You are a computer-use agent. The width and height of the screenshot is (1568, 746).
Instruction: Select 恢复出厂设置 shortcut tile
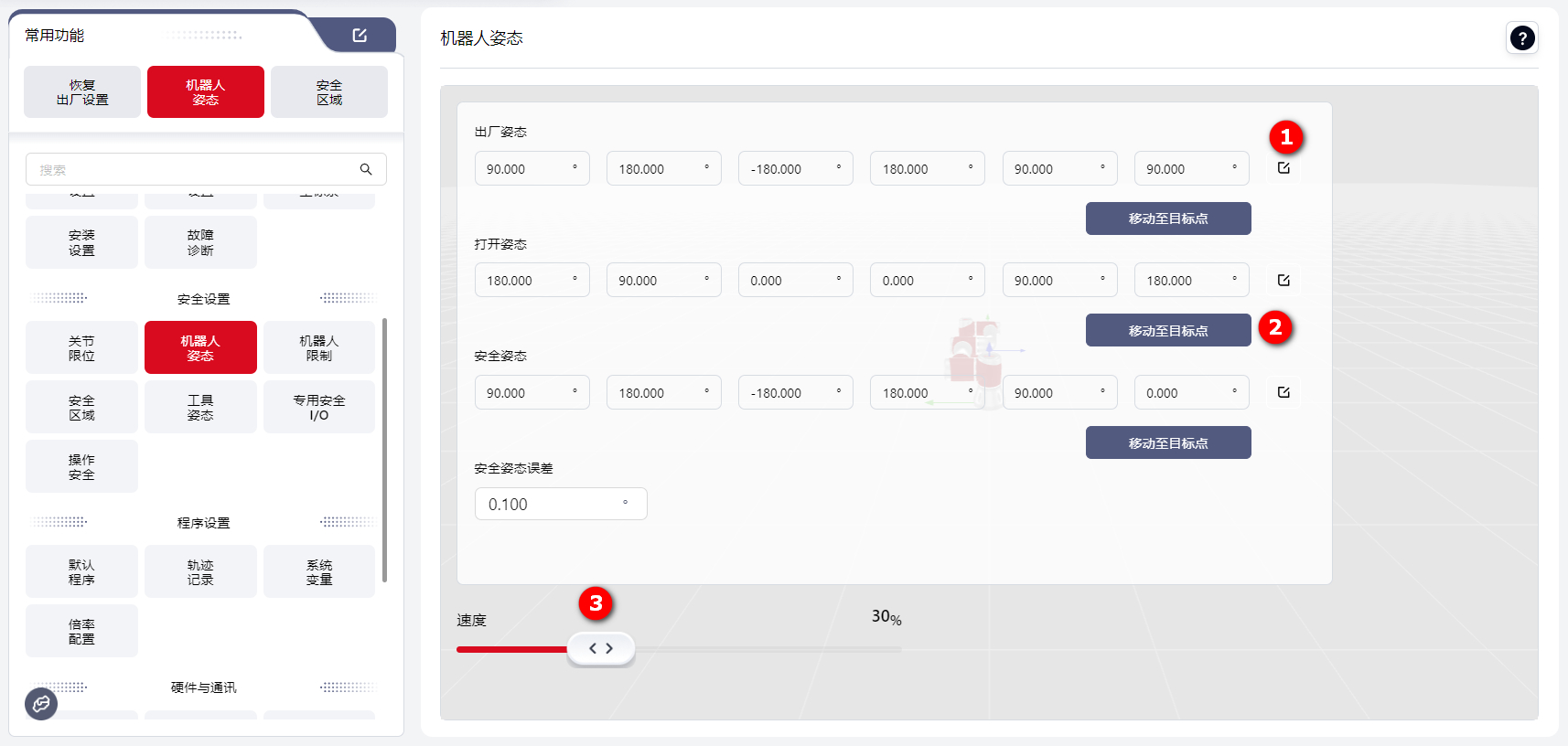82,92
